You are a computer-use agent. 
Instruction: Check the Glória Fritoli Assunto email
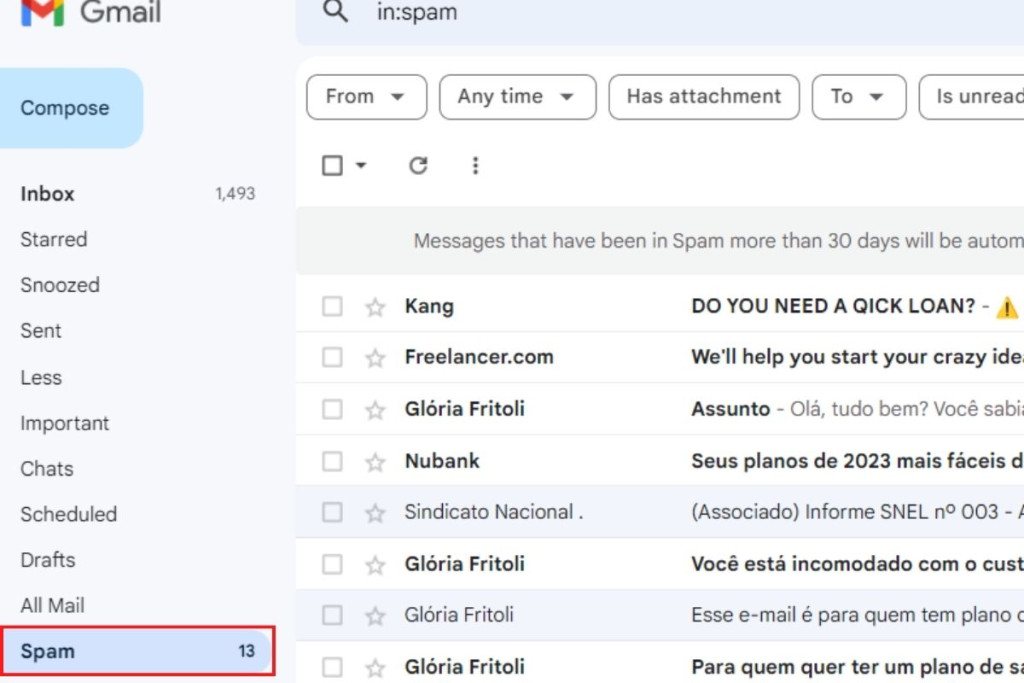tap(332, 409)
